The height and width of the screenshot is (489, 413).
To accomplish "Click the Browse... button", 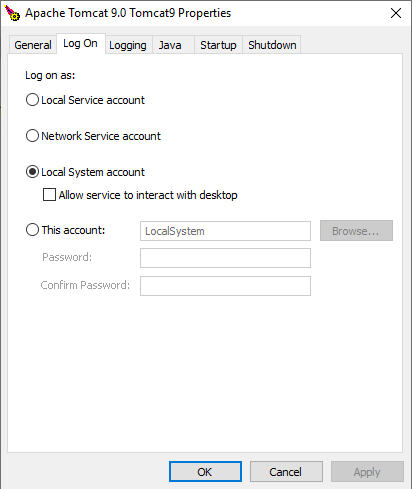I will (x=356, y=230).
